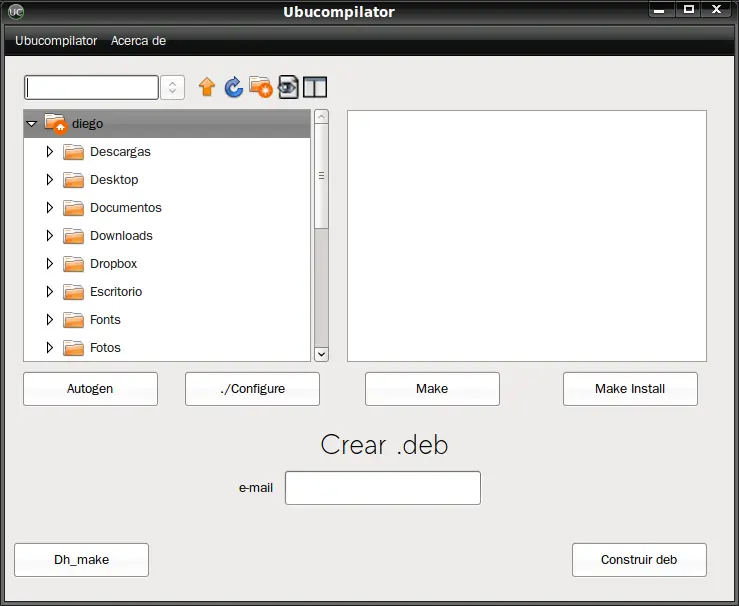This screenshot has width=739, height=606.
Task: Click the Make button
Action: coord(432,389)
